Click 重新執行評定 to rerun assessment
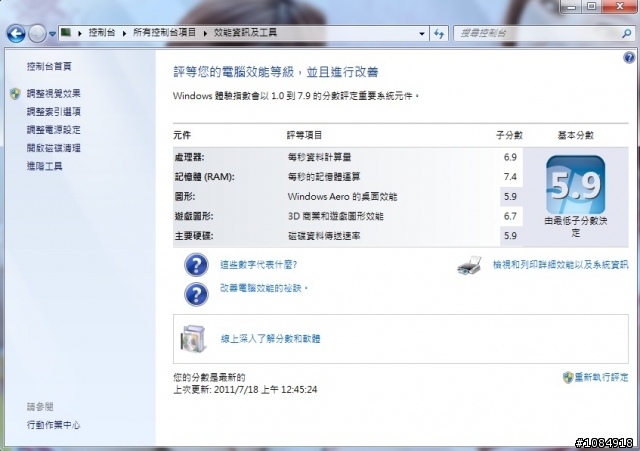640x451 pixels. [x=601, y=378]
